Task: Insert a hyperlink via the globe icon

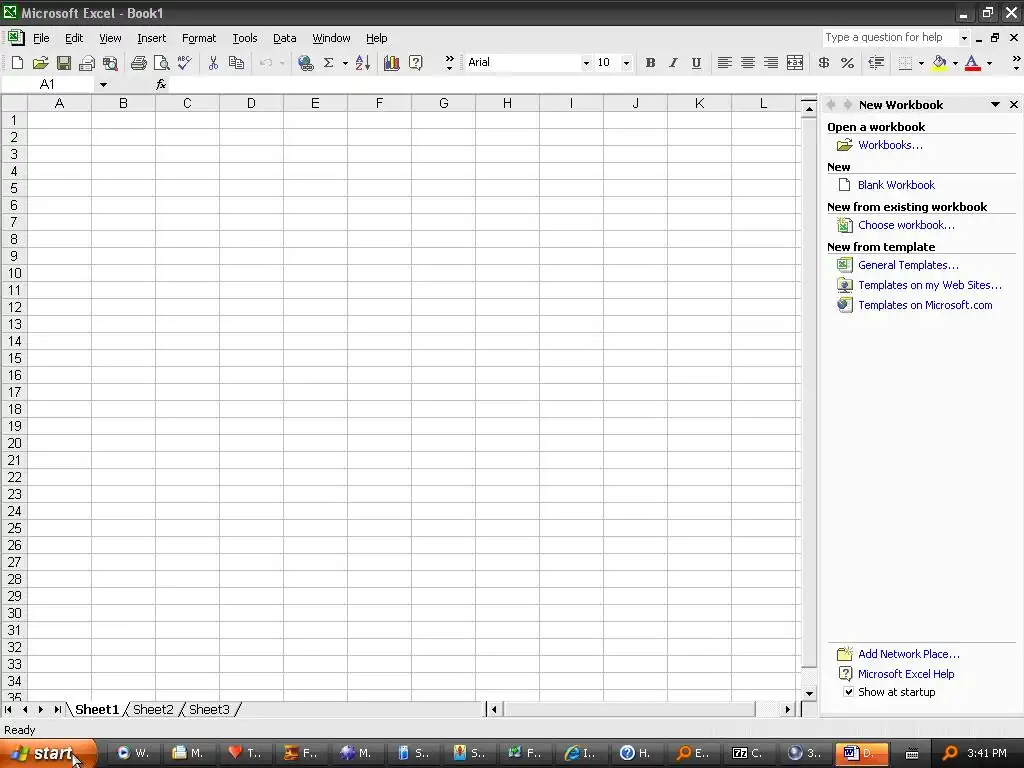Action: point(305,63)
